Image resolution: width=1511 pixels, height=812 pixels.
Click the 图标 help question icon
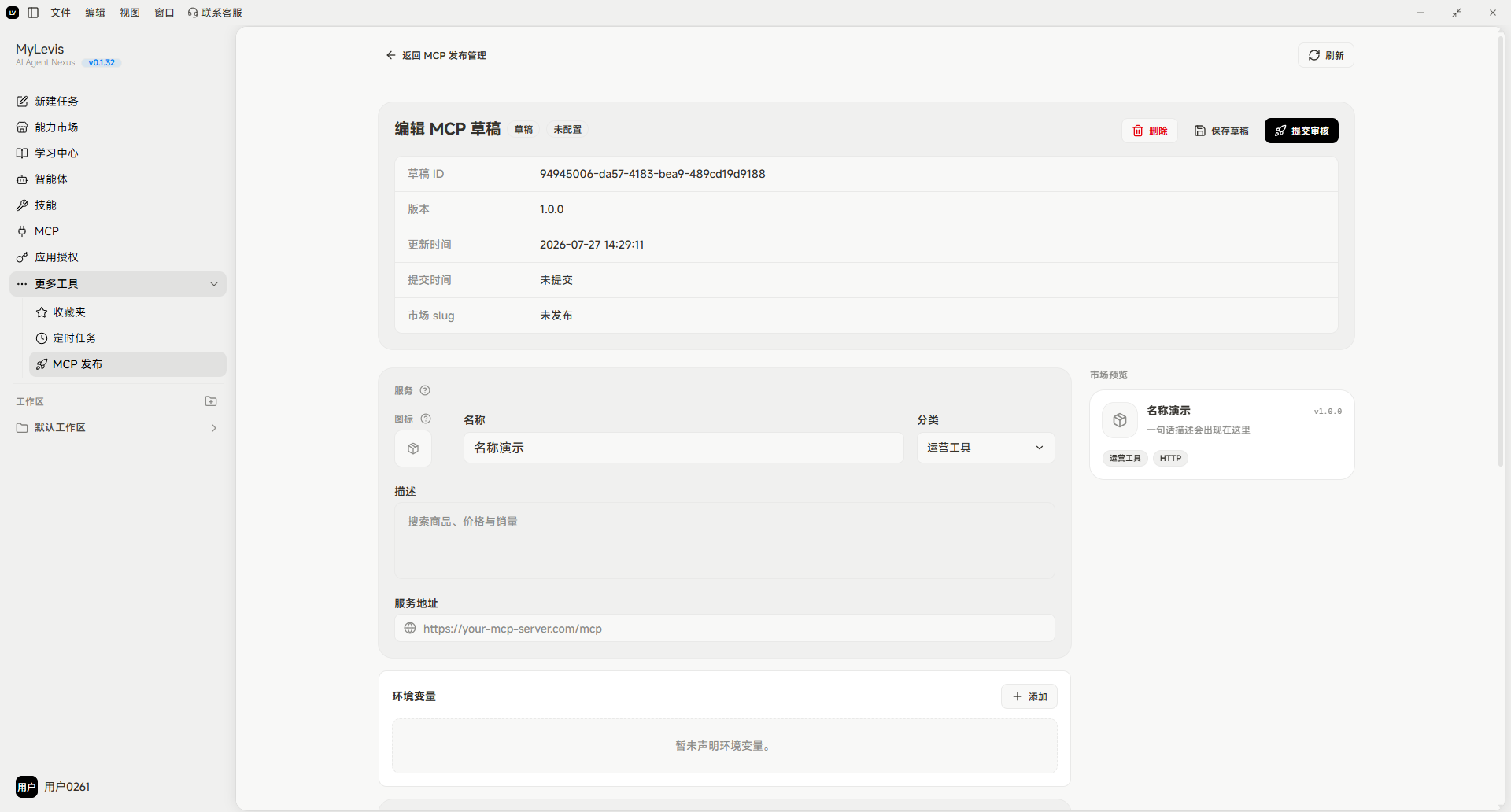426,419
